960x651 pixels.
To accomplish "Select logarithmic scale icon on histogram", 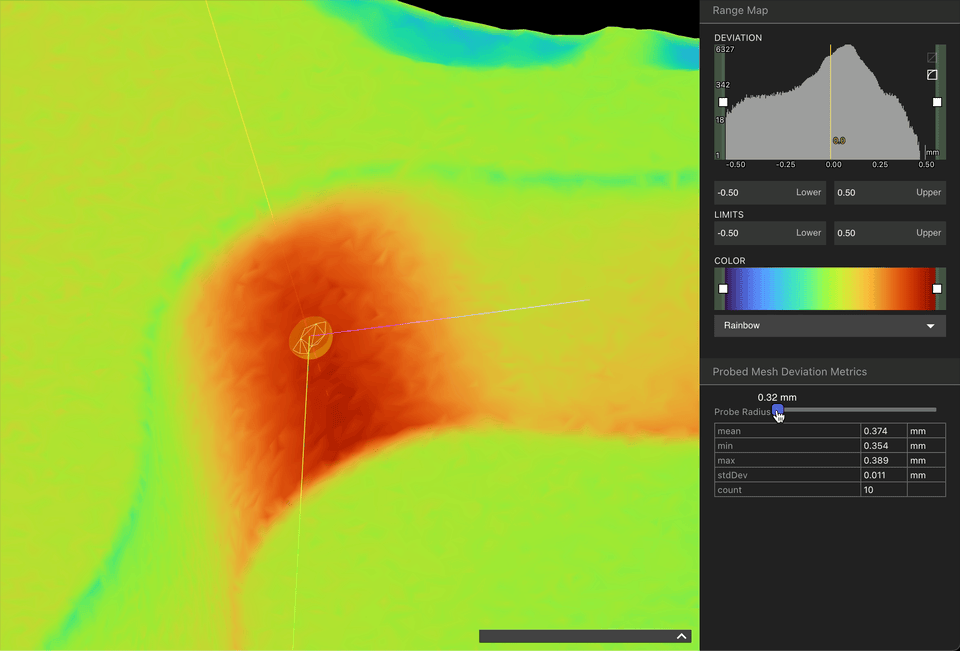I will 932,75.
